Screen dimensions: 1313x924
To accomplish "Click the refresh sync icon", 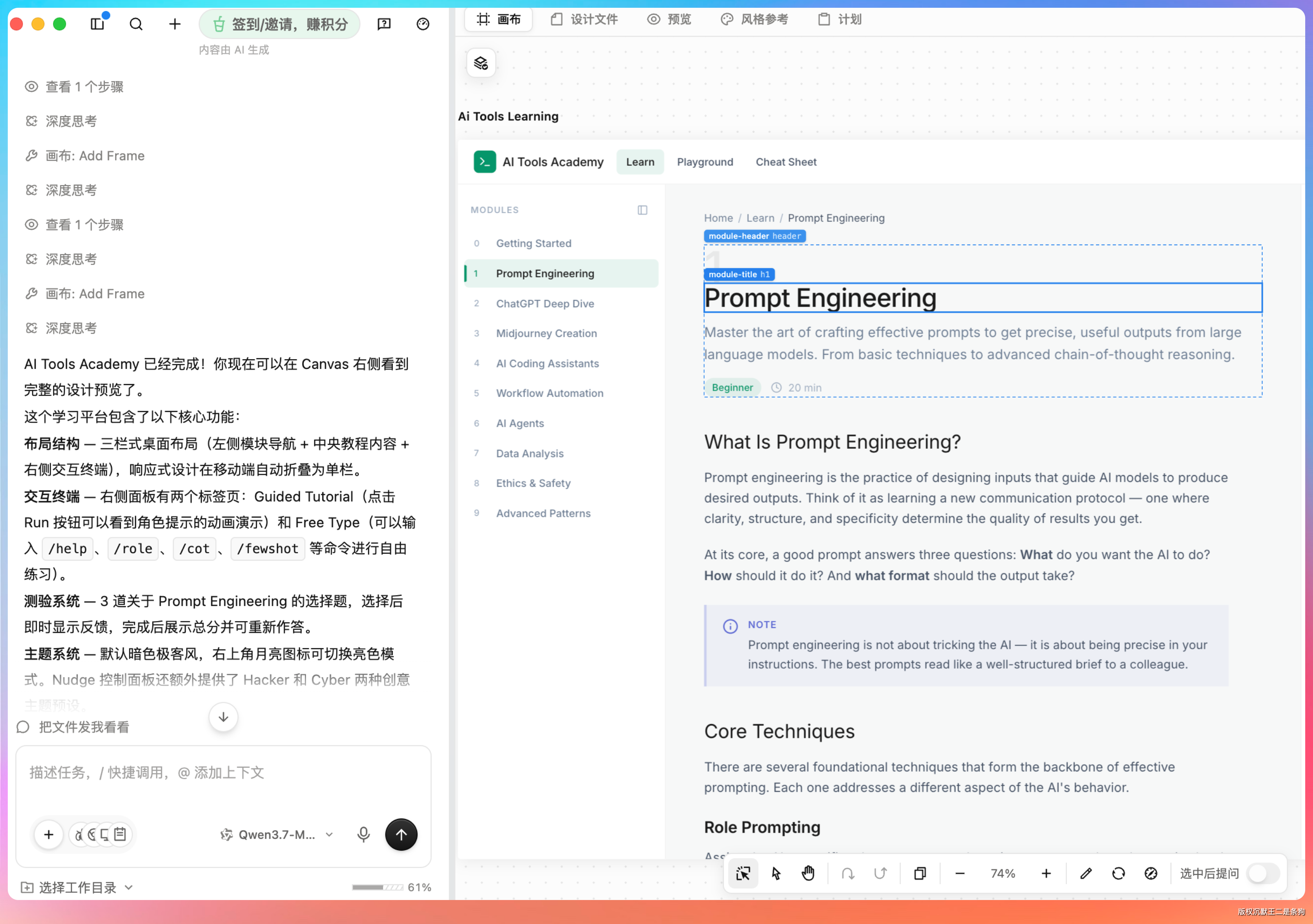I will (x=1119, y=873).
